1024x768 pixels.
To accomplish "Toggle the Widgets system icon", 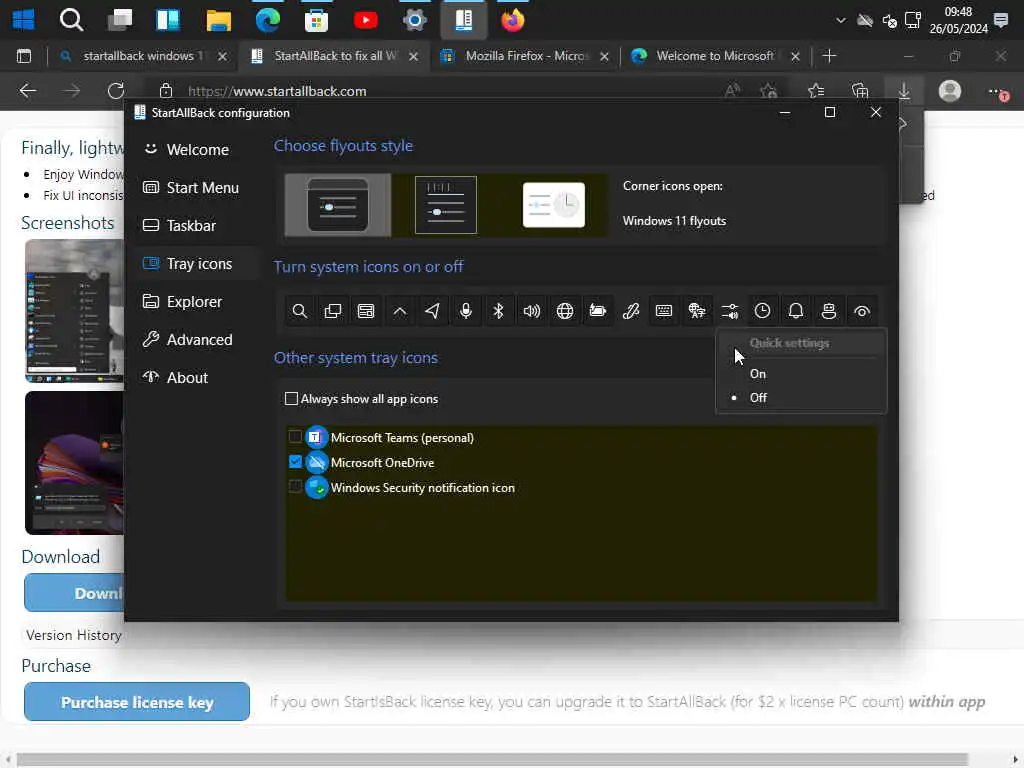I will [366, 311].
